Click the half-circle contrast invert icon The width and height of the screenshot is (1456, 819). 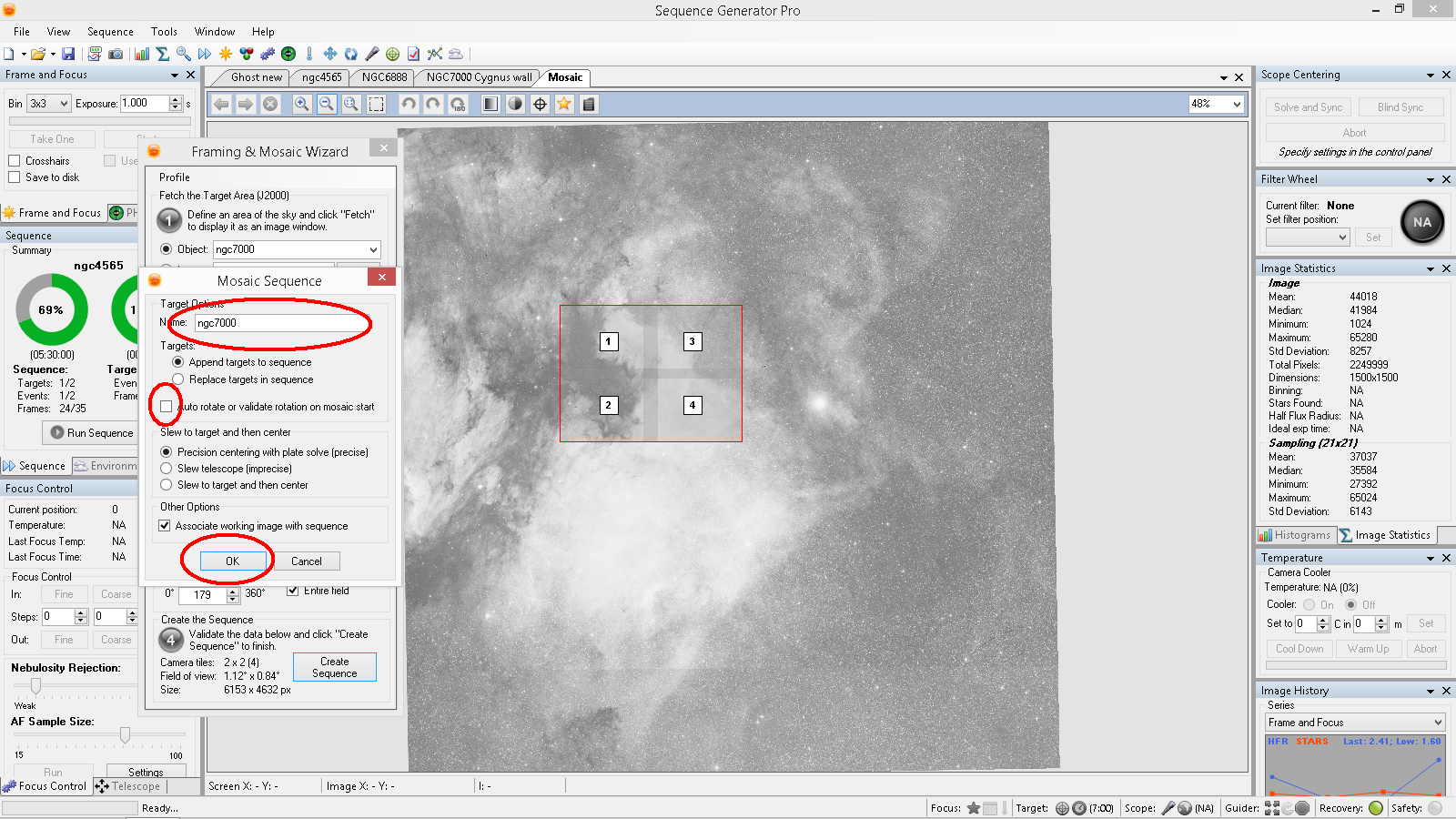(515, 104)
